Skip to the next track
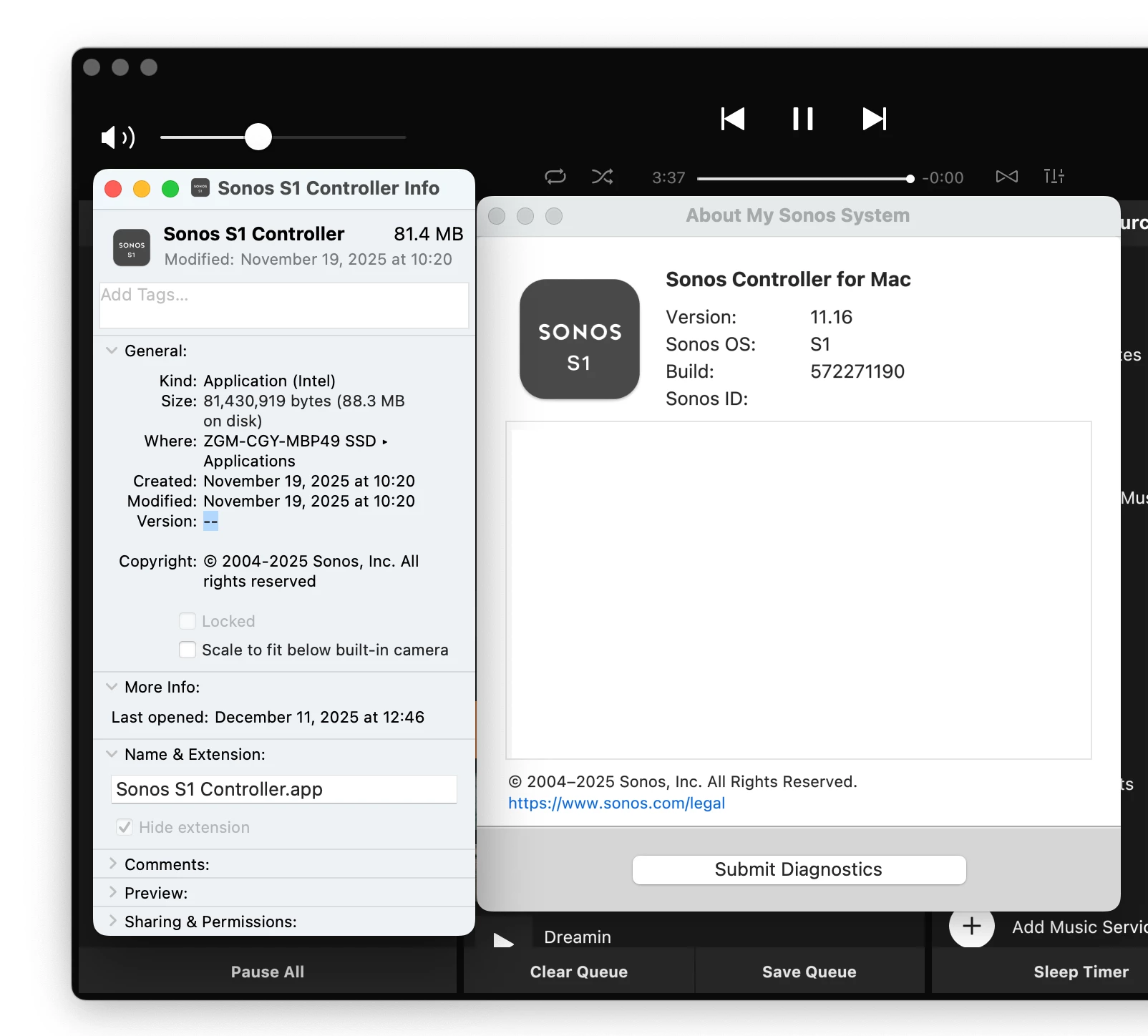Screen dimensions: 1148x1036 [x=874, y=119]
